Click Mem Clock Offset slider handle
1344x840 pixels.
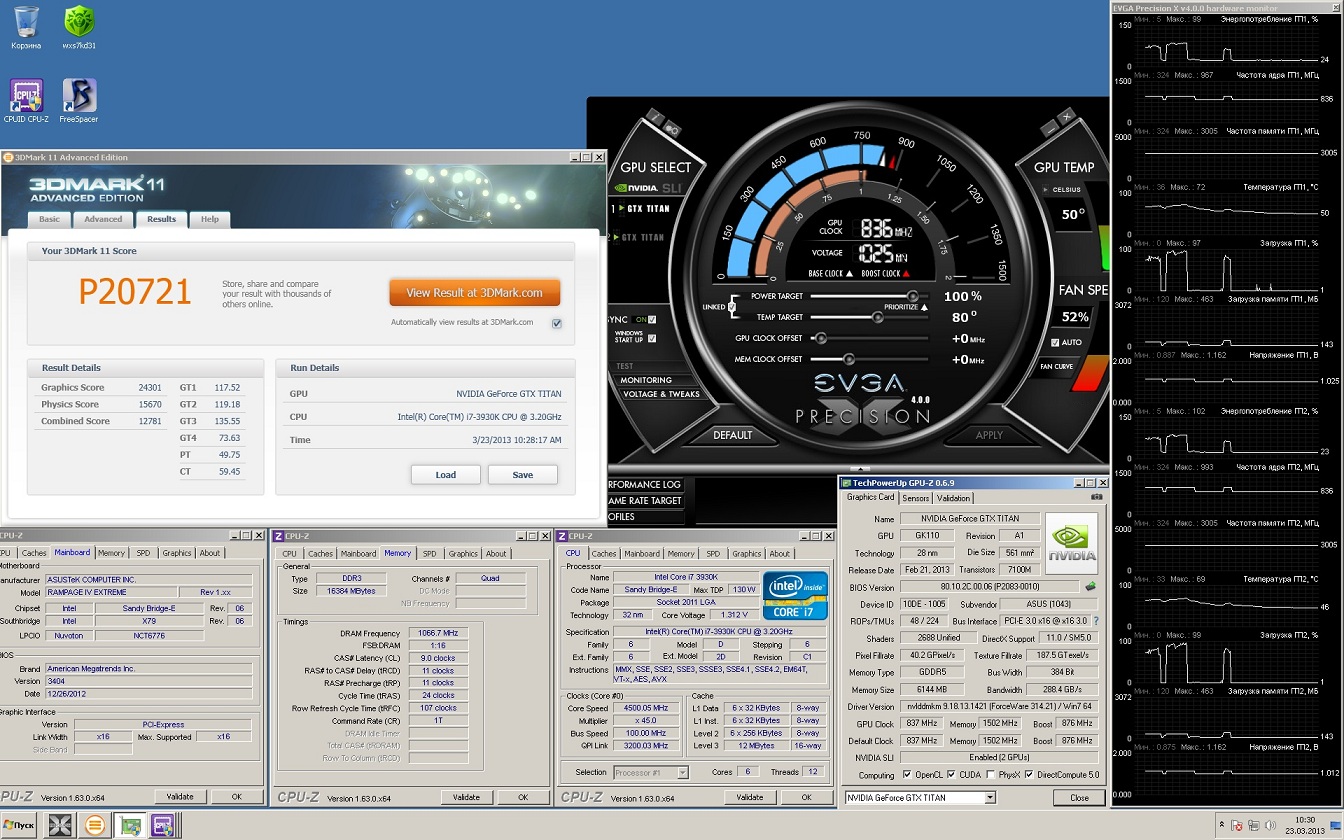coord(849,359)
